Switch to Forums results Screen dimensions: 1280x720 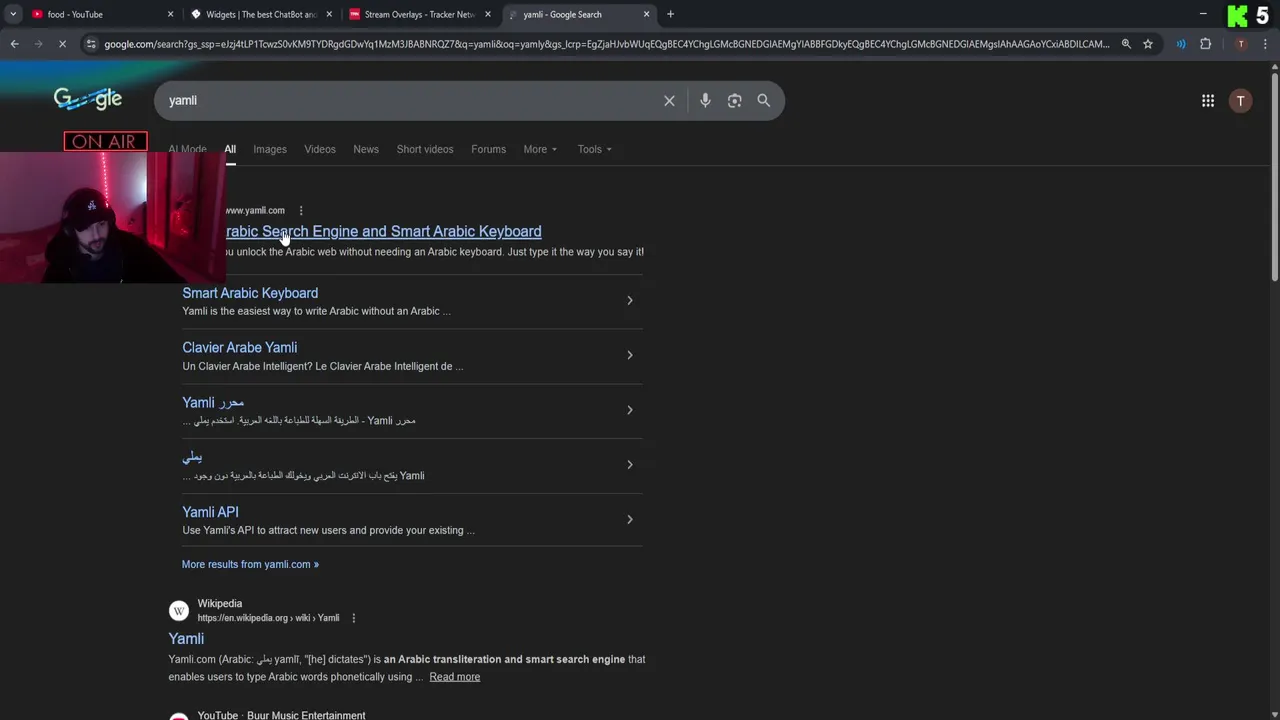[x=488, y=149]
